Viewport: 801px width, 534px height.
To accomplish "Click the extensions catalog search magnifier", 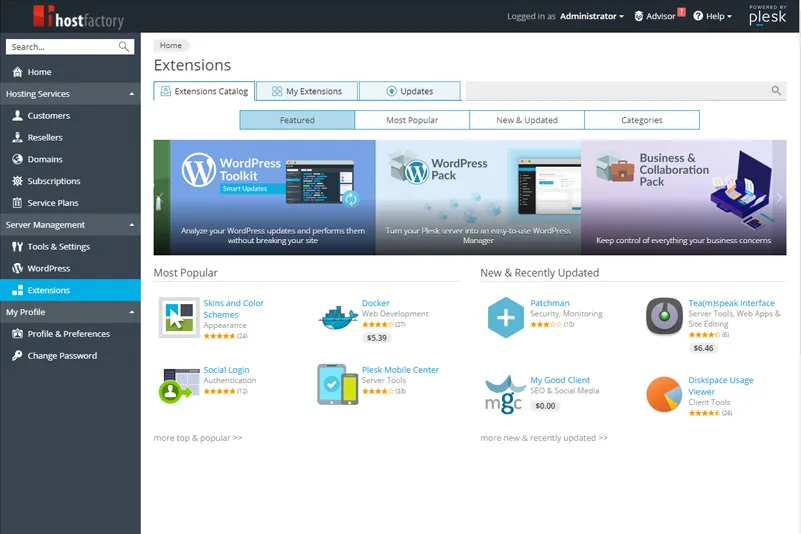I will [776, 91].
